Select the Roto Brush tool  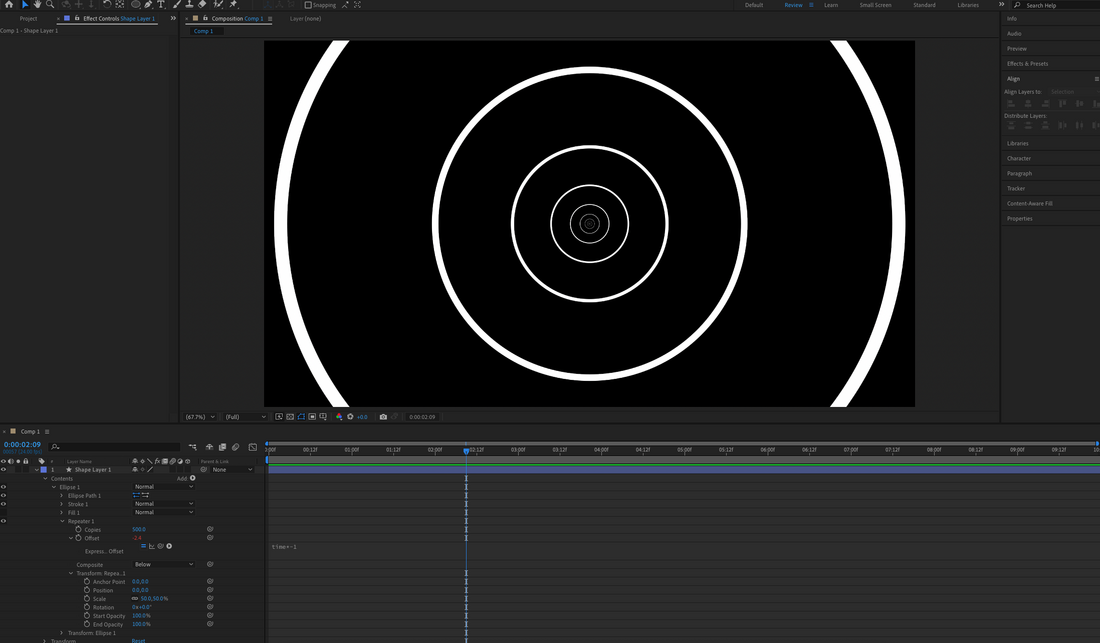218,4
